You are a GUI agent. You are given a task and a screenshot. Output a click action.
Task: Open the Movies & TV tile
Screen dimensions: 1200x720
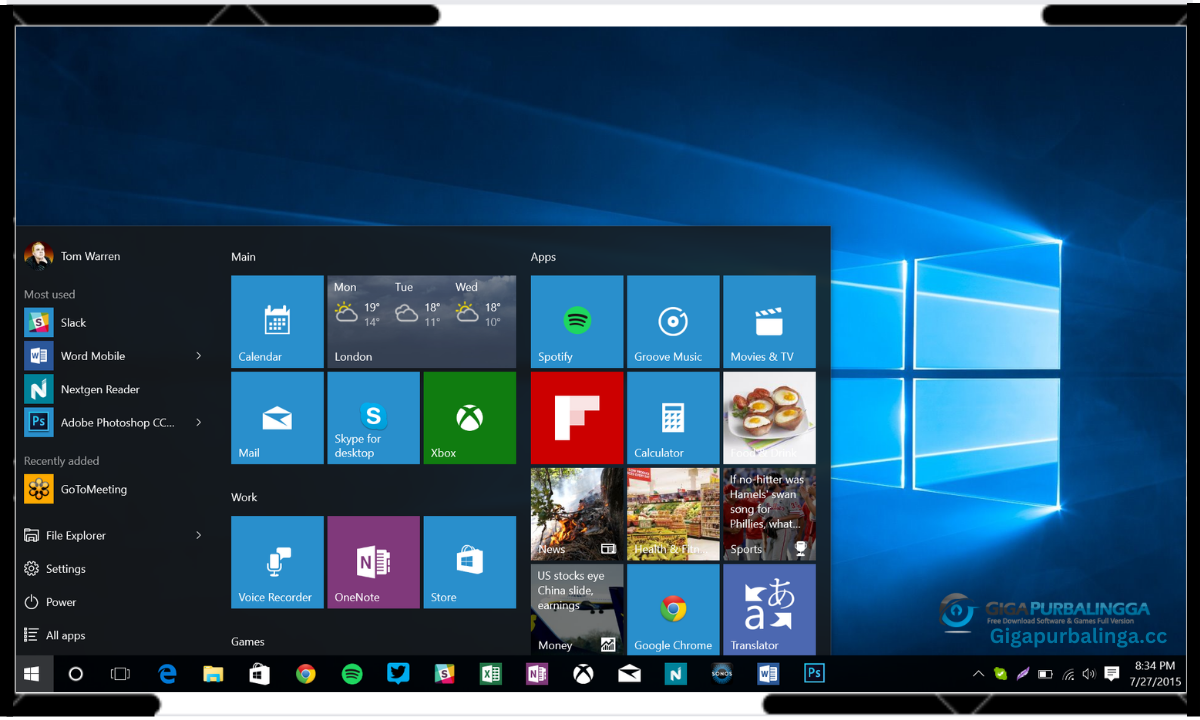[769, 322]
